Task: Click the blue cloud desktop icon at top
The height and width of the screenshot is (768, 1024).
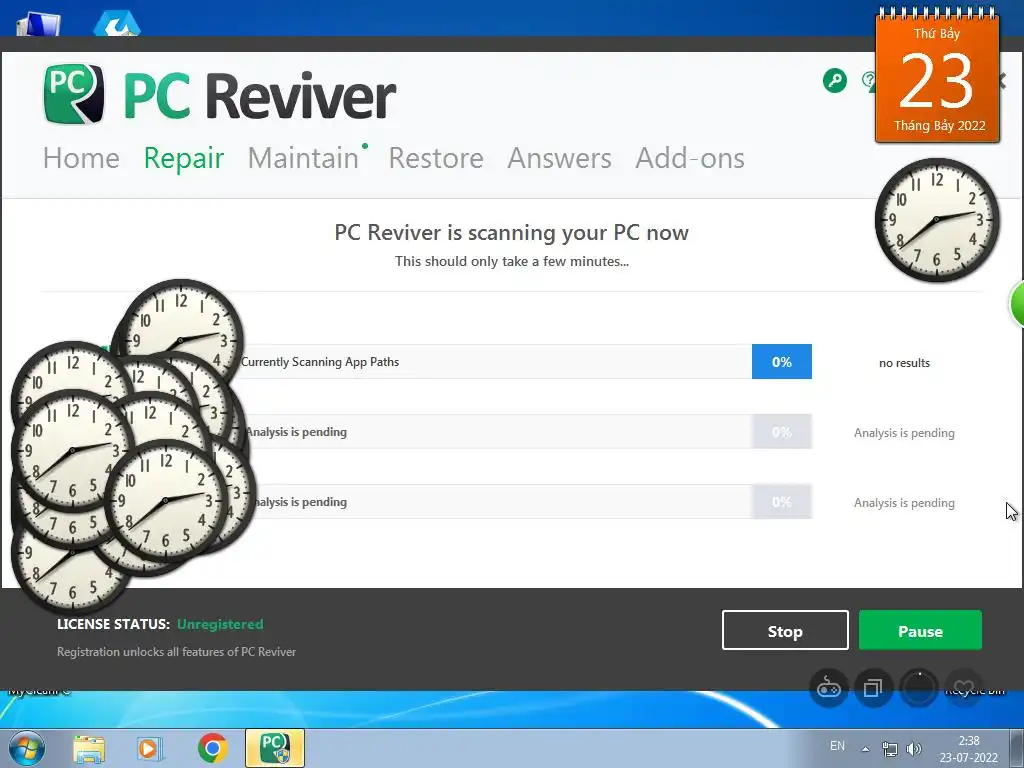Action: click(x=117, y=24)
